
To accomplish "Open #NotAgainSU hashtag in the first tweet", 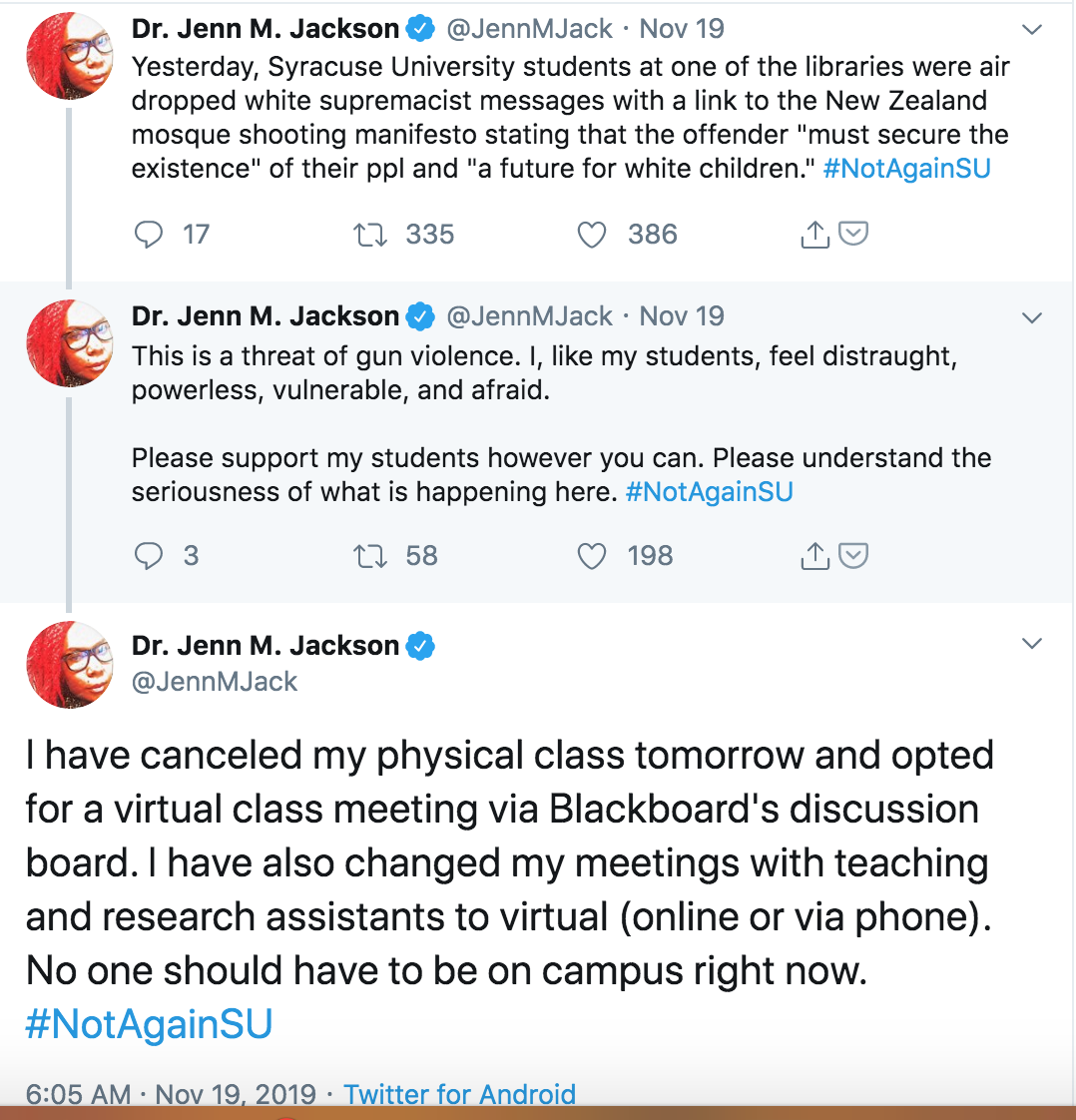I will (x=906, y=169).
